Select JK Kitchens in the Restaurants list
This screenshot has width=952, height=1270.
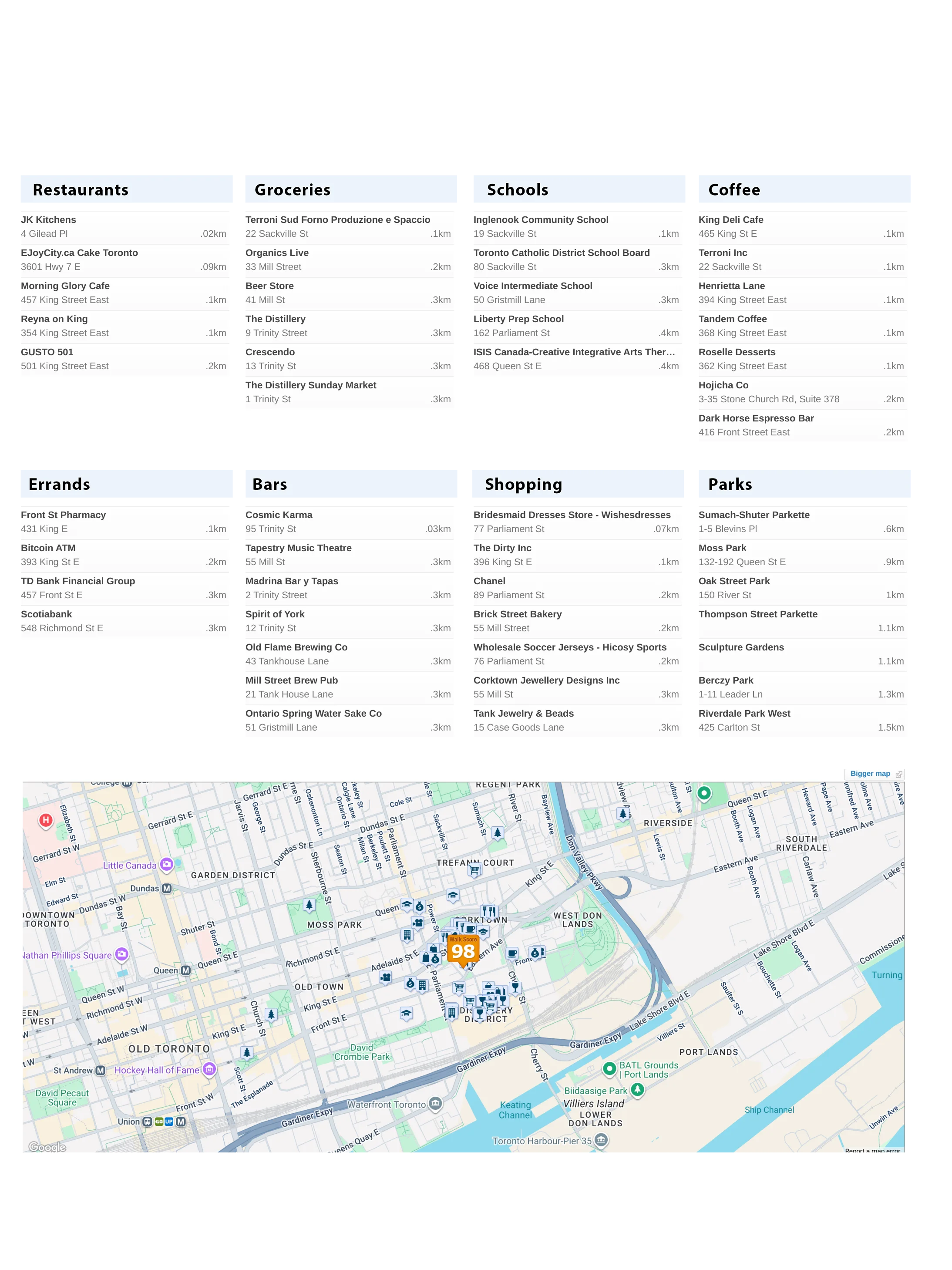[124, 227]
